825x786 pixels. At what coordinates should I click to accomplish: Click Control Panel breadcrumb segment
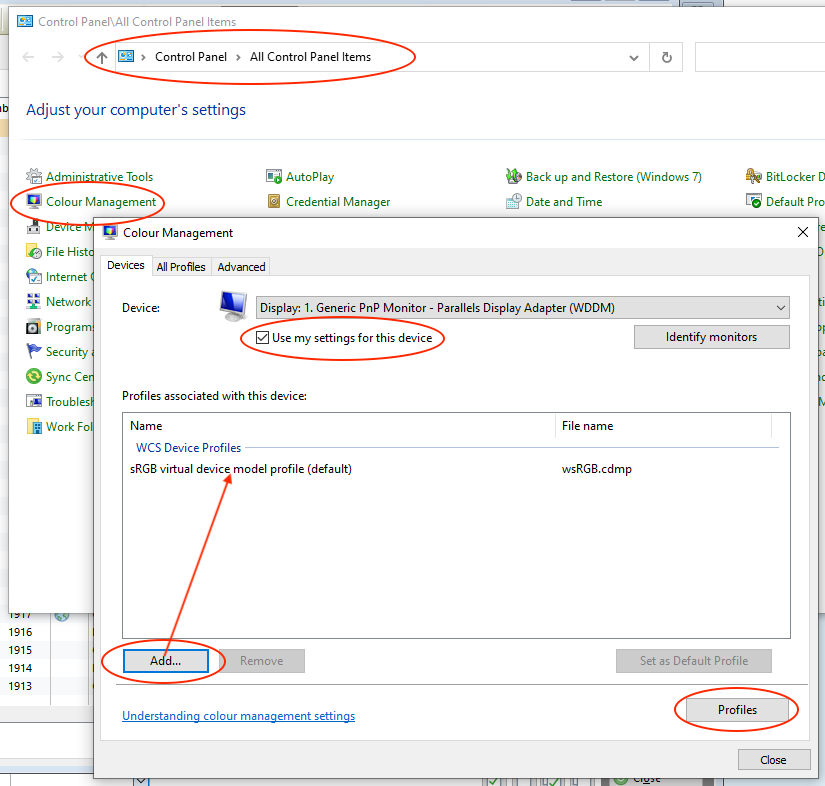click(190, 57)
